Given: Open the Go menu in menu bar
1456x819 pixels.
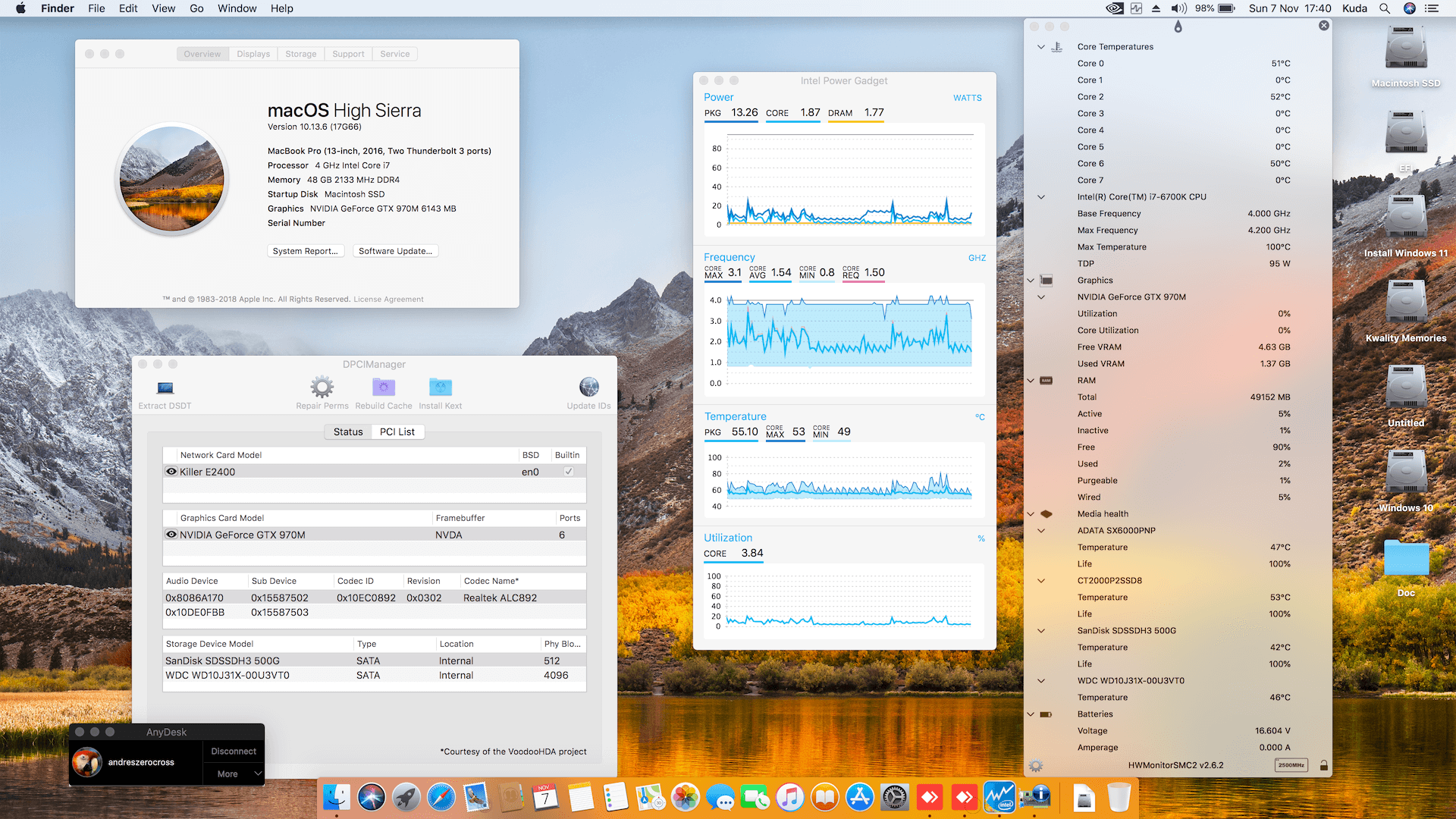Looking at the screenshot, I should (x=196, y=8).
